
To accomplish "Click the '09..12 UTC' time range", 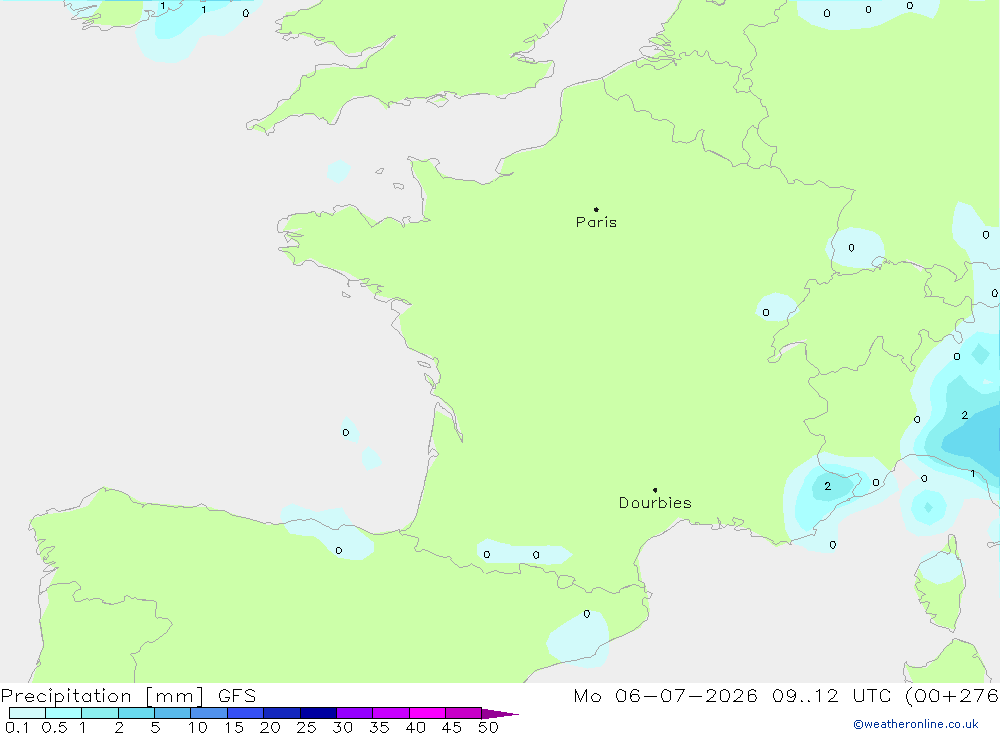I will 830,696.
